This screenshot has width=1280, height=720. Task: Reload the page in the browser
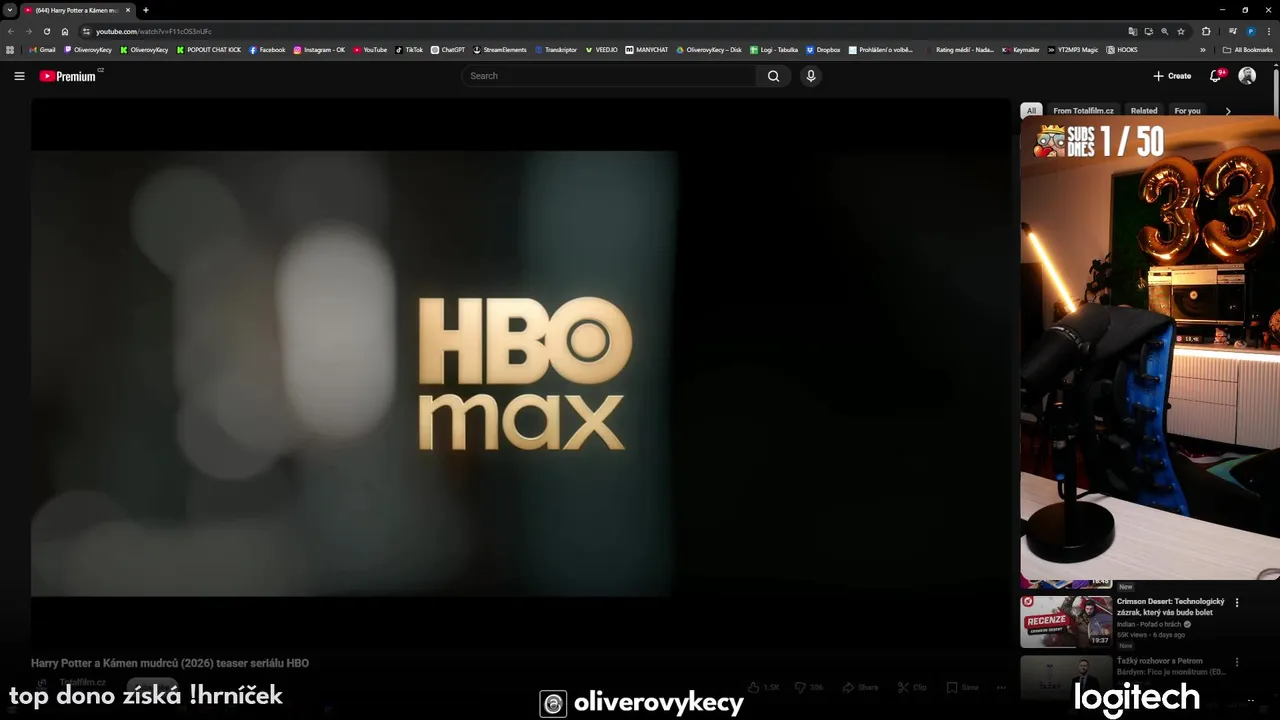point(46,31)
